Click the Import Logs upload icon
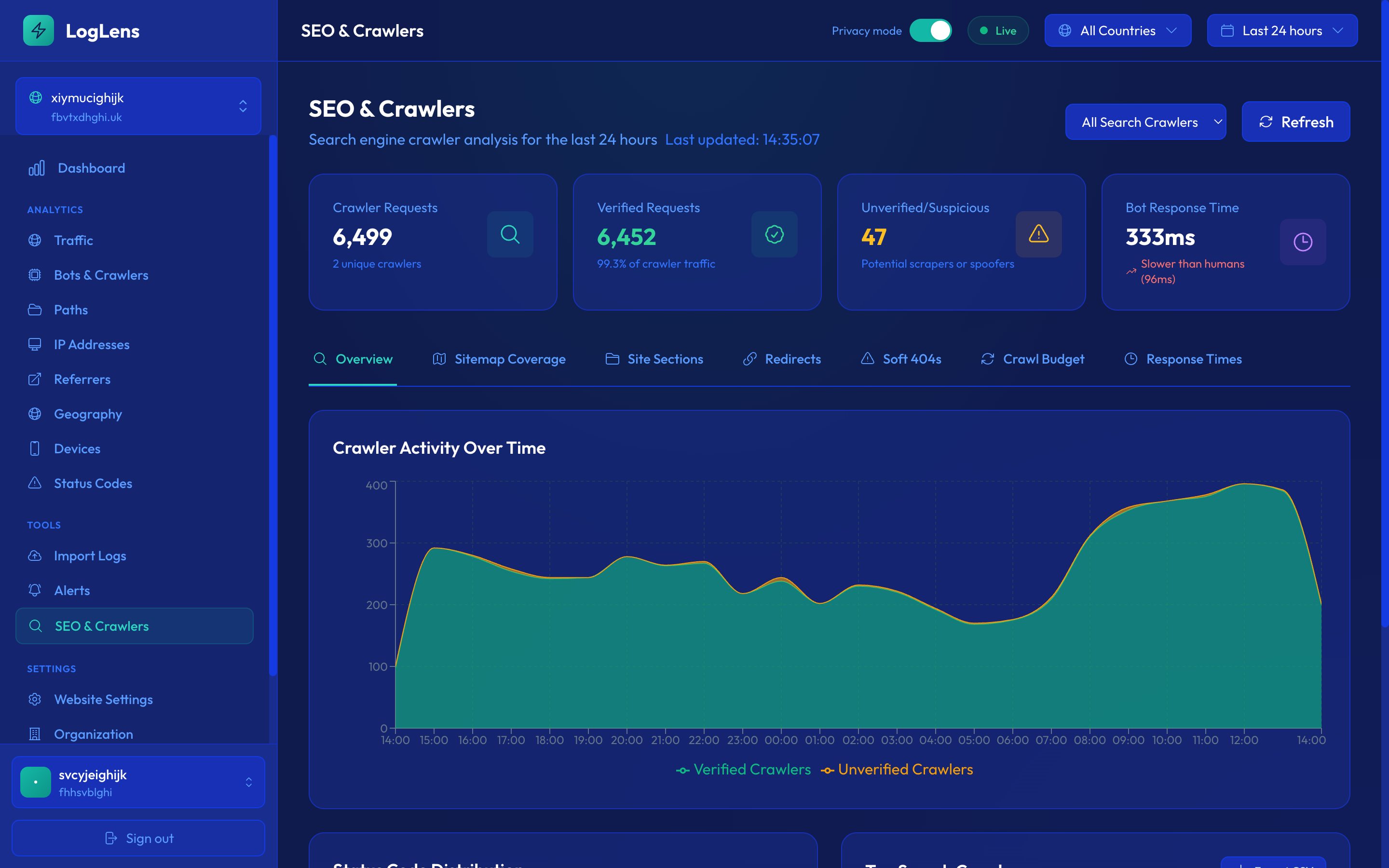The height and width of the screenshot is (868, 1389). [35, 556]
